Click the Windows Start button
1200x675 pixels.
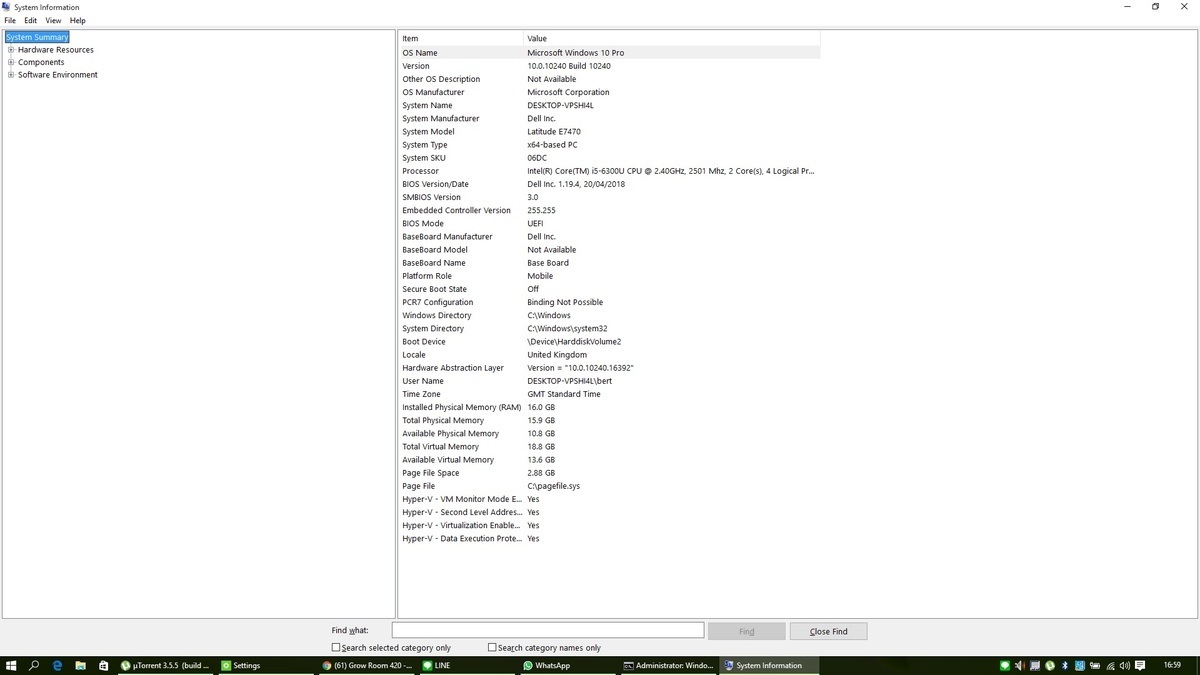11,665
